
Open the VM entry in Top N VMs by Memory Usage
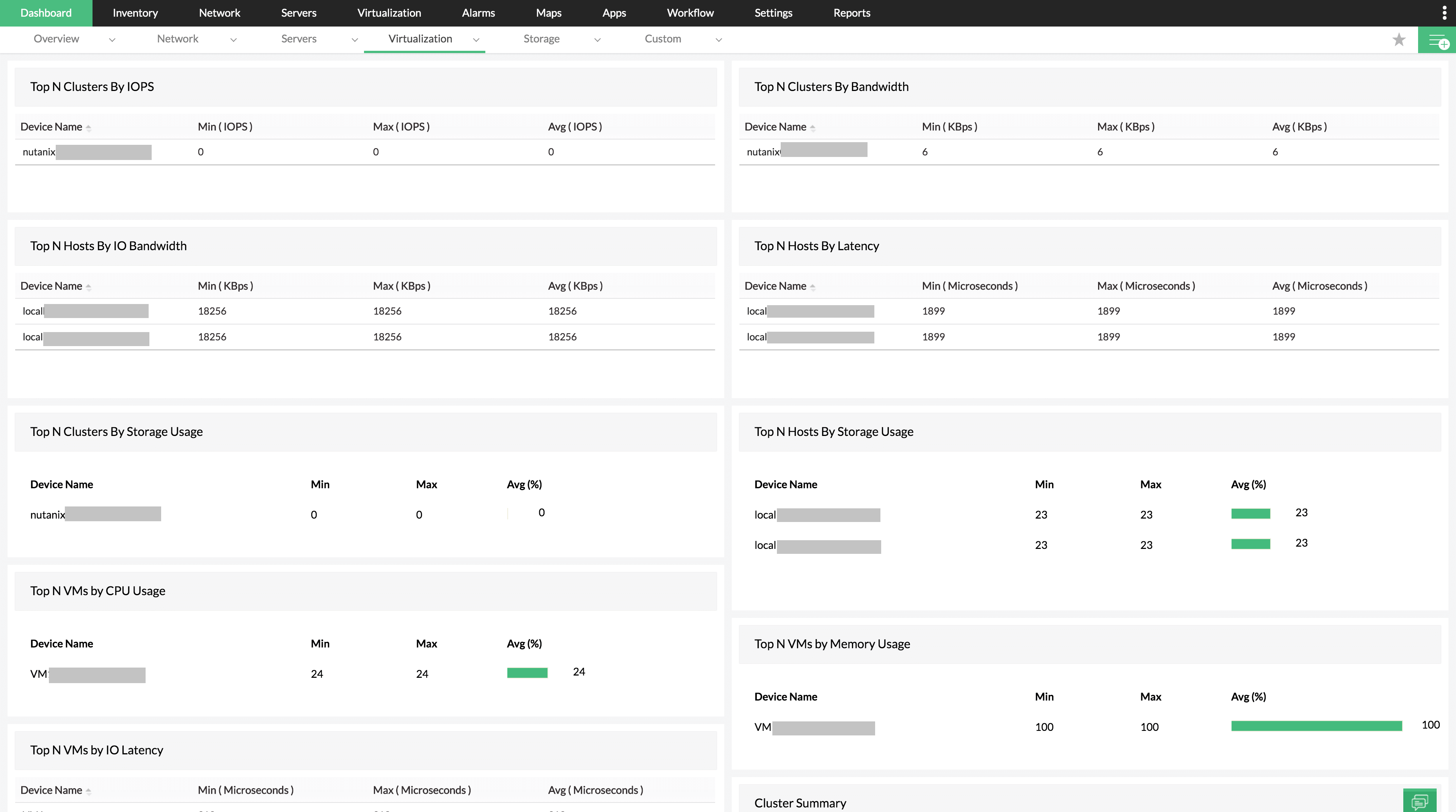(x=814, y=727)
